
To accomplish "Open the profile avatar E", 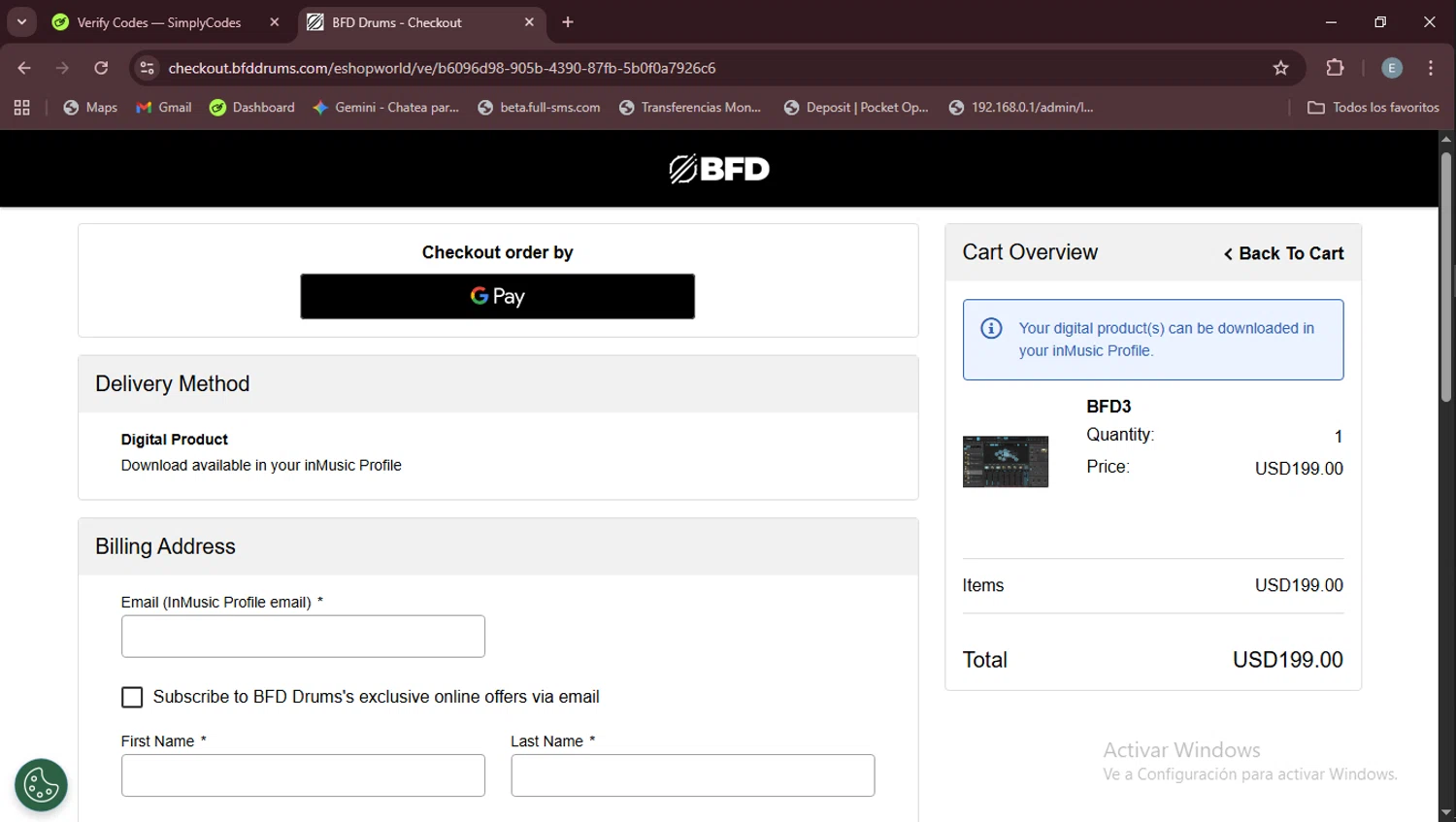I will click(1392, 68).
